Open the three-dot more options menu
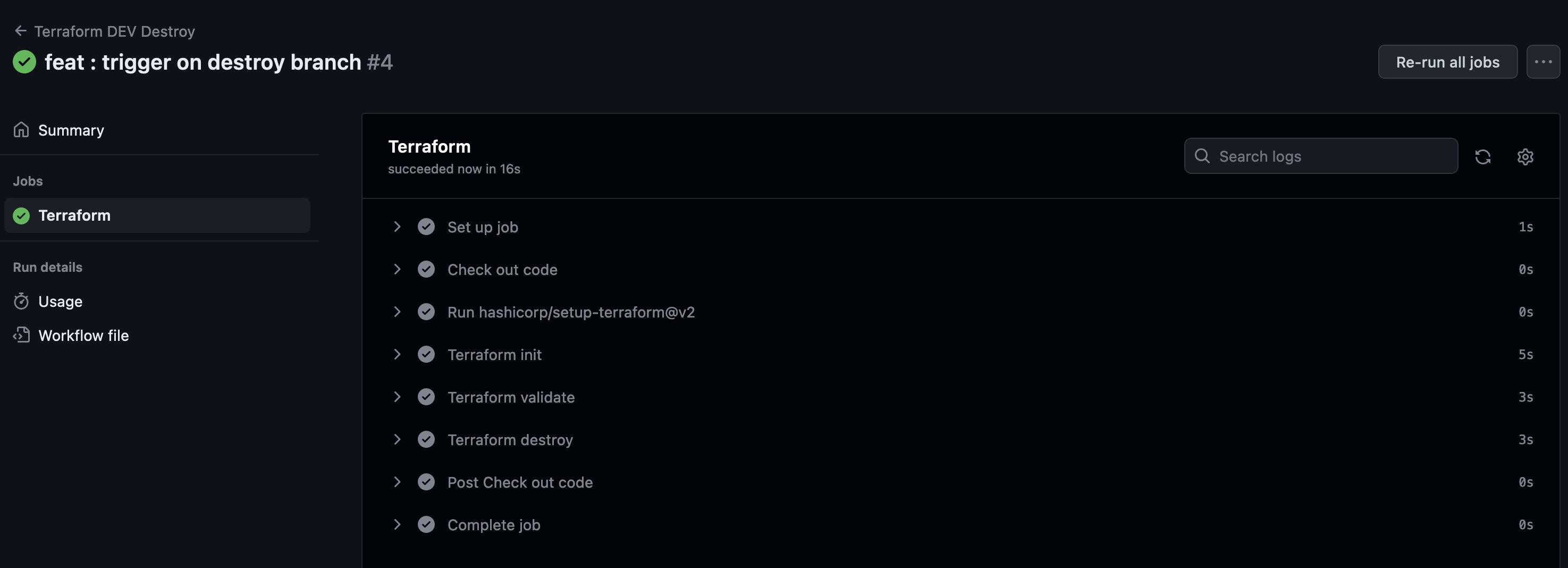This screenshot has width=1568, height=568. tap(1543, 62)
